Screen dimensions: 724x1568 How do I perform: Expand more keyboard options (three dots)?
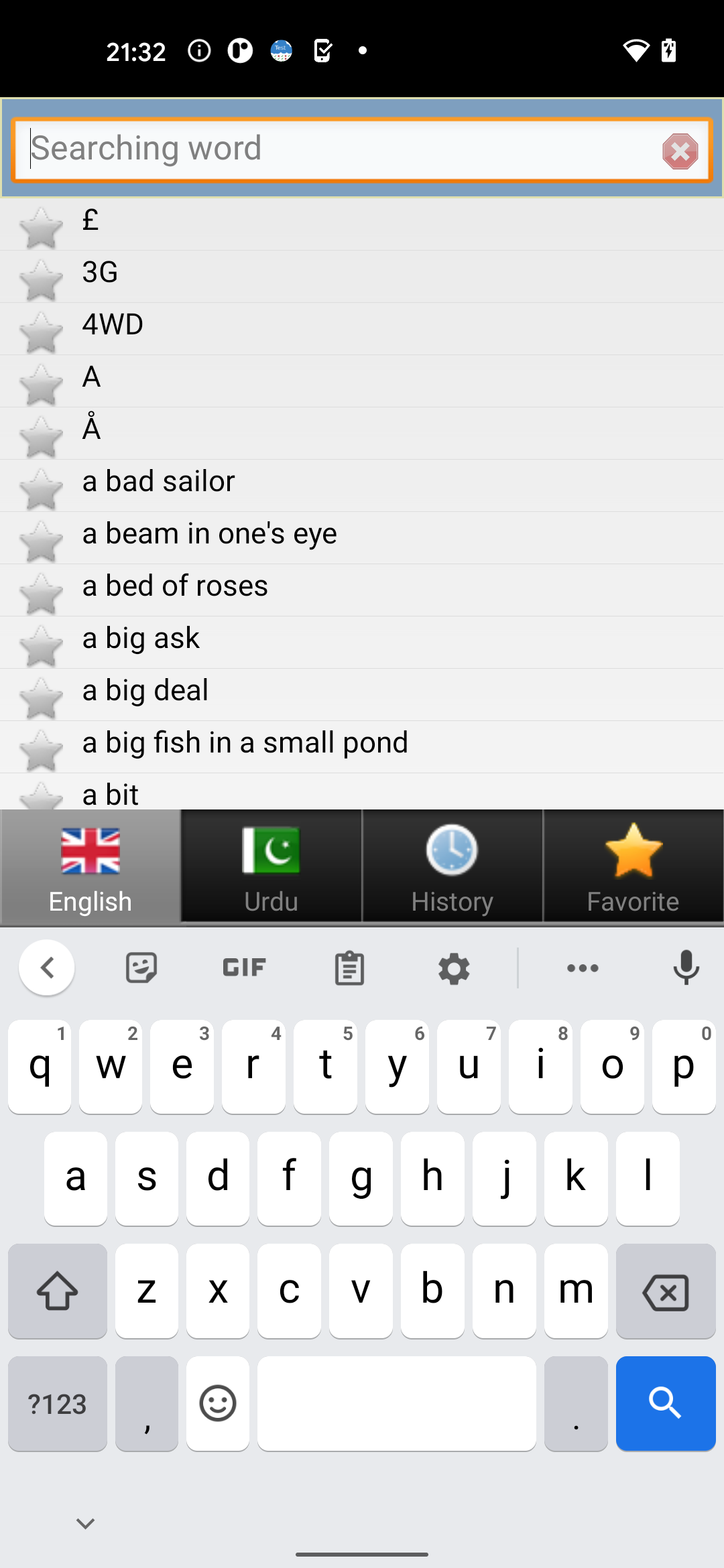(x=583, y=968)
